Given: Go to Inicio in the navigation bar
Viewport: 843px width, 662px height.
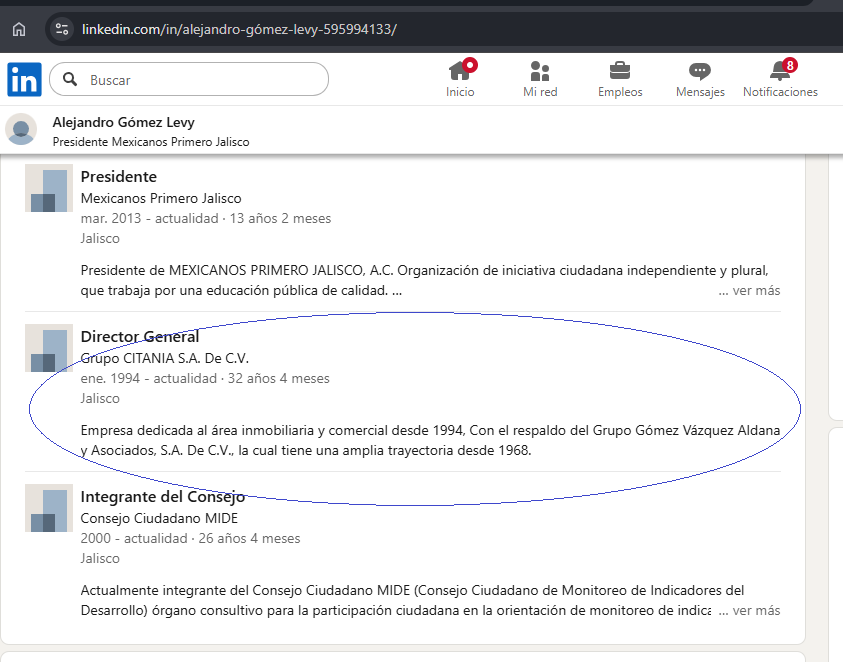Looking at the screenshot, I should tap(460, 79).
